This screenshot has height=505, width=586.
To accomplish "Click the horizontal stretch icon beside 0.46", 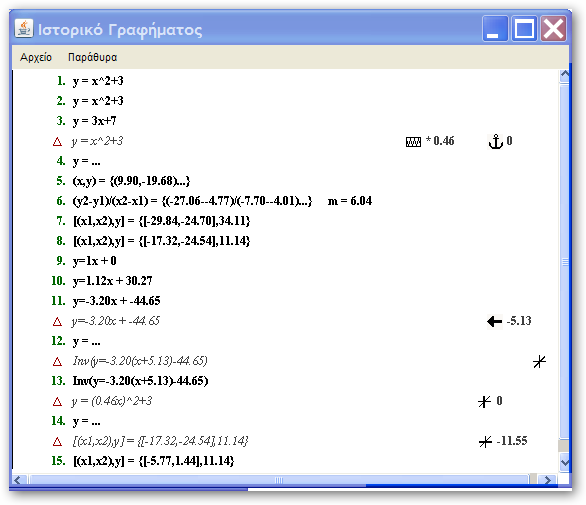I will pos(413,142).
